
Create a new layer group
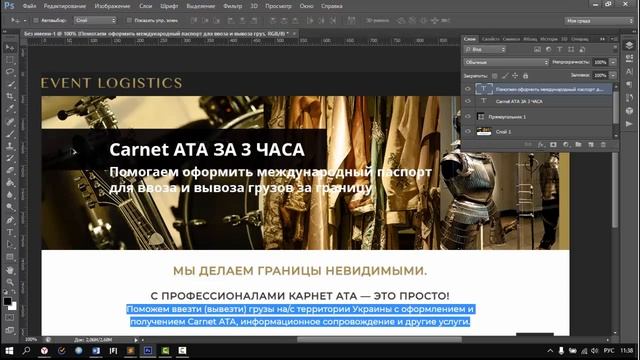pyautogui.click(x=578, y=144)
